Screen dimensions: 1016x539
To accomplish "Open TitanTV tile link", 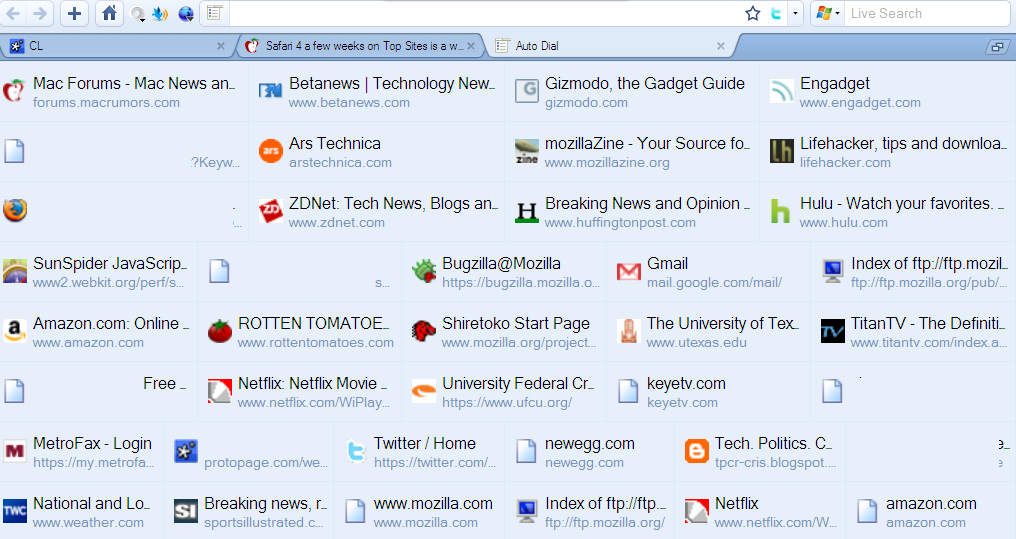I will click(x=914, y=331).
